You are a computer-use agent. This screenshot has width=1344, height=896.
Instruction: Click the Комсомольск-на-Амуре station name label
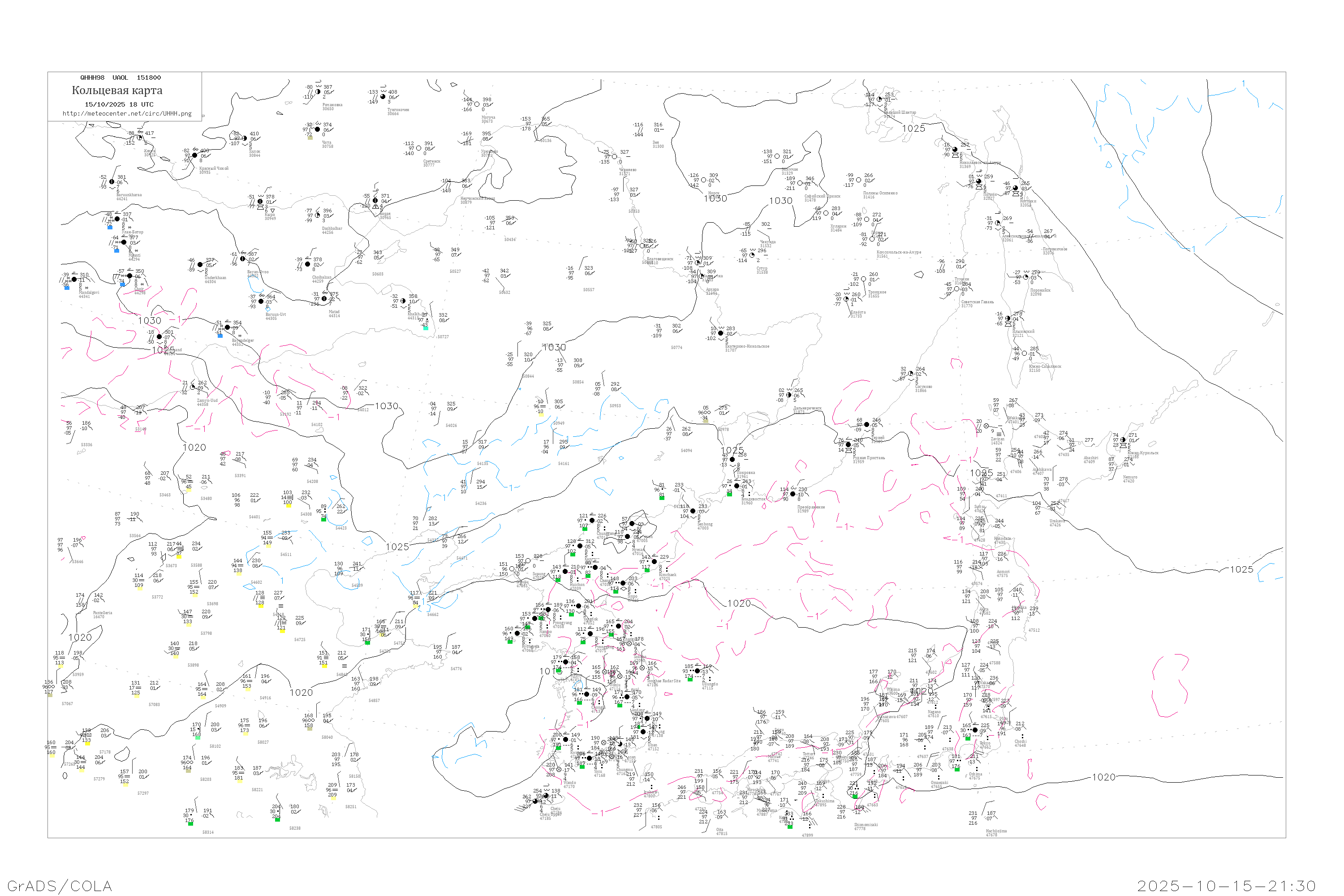coord(898,252)
